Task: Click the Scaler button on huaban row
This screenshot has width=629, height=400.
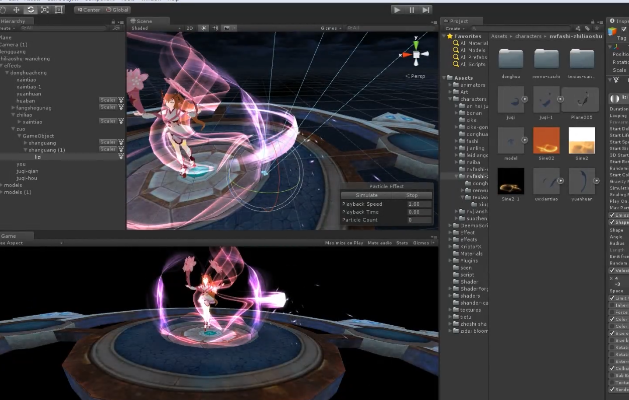Action: [108, 100]
